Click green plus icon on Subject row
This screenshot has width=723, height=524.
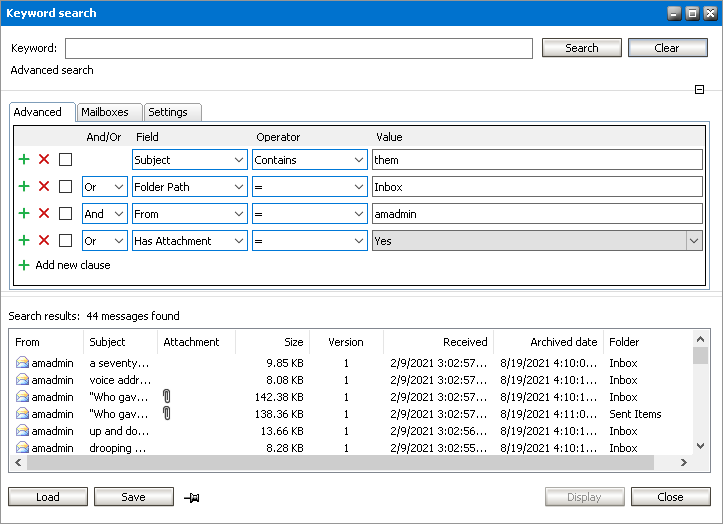point(24,159)
